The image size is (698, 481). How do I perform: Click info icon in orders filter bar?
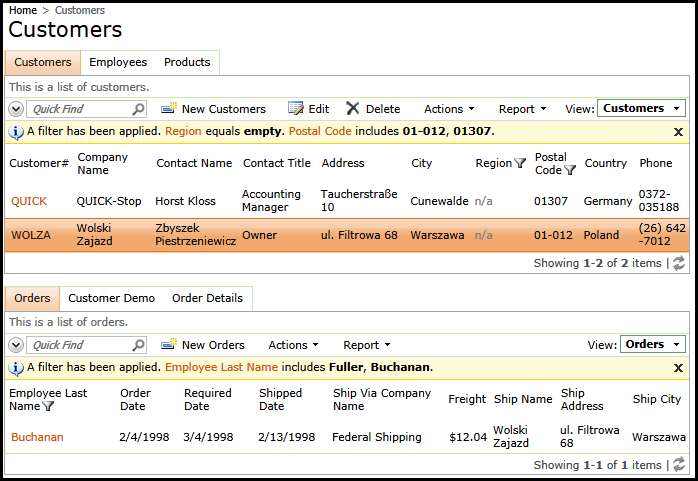(x=16, y=368)
